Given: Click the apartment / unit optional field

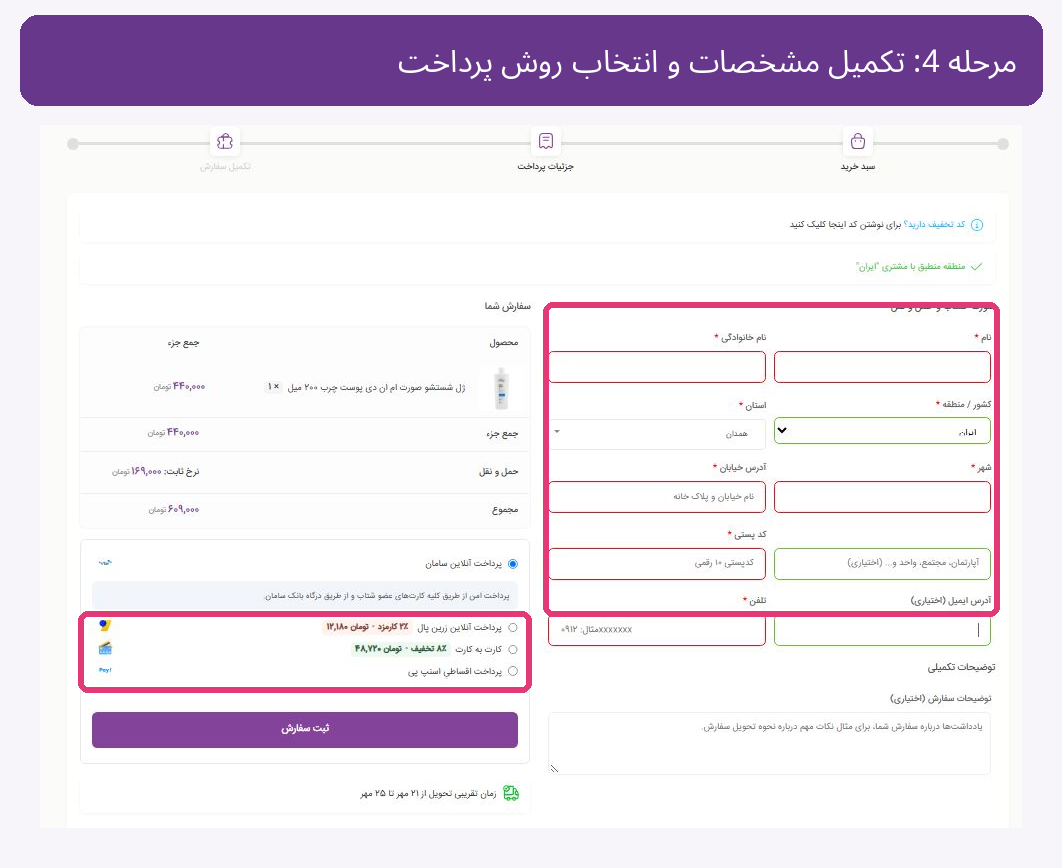Looking at the screenshot, I should [882, 563].
